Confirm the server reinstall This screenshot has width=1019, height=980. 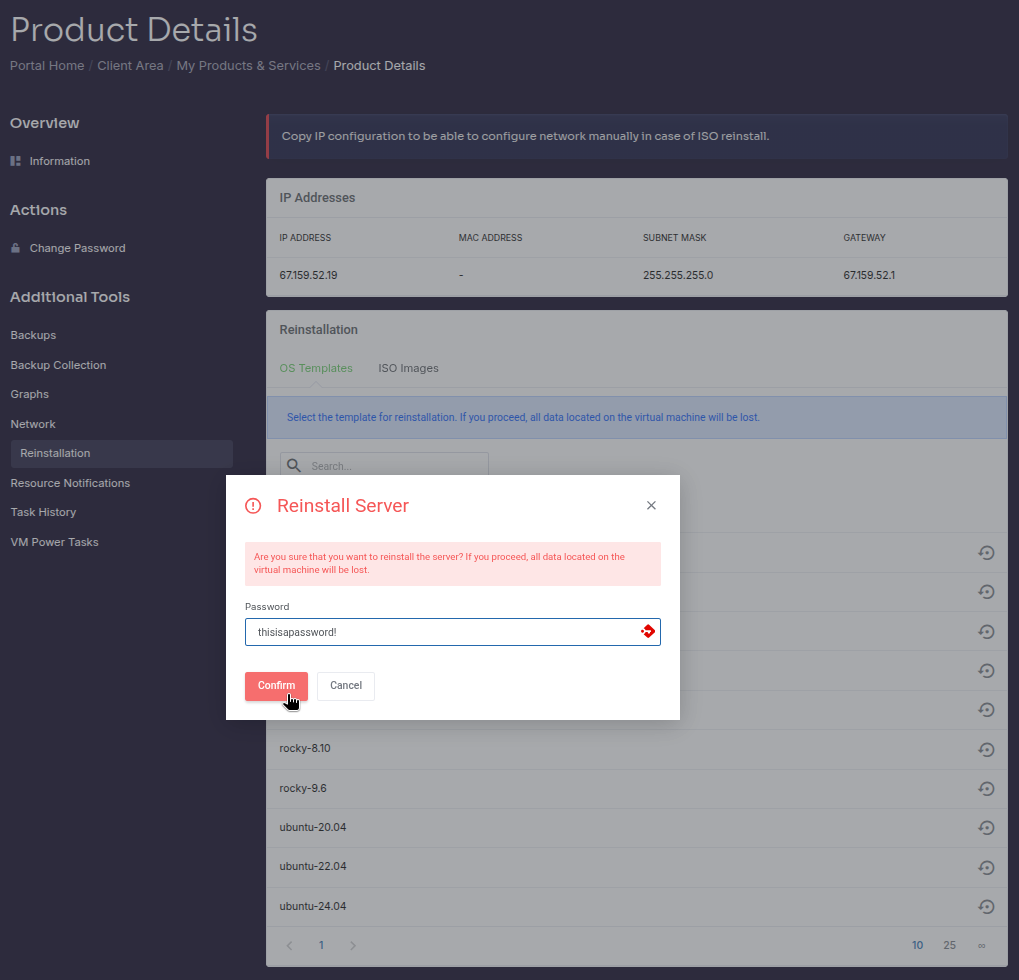(x=276, y=686)
